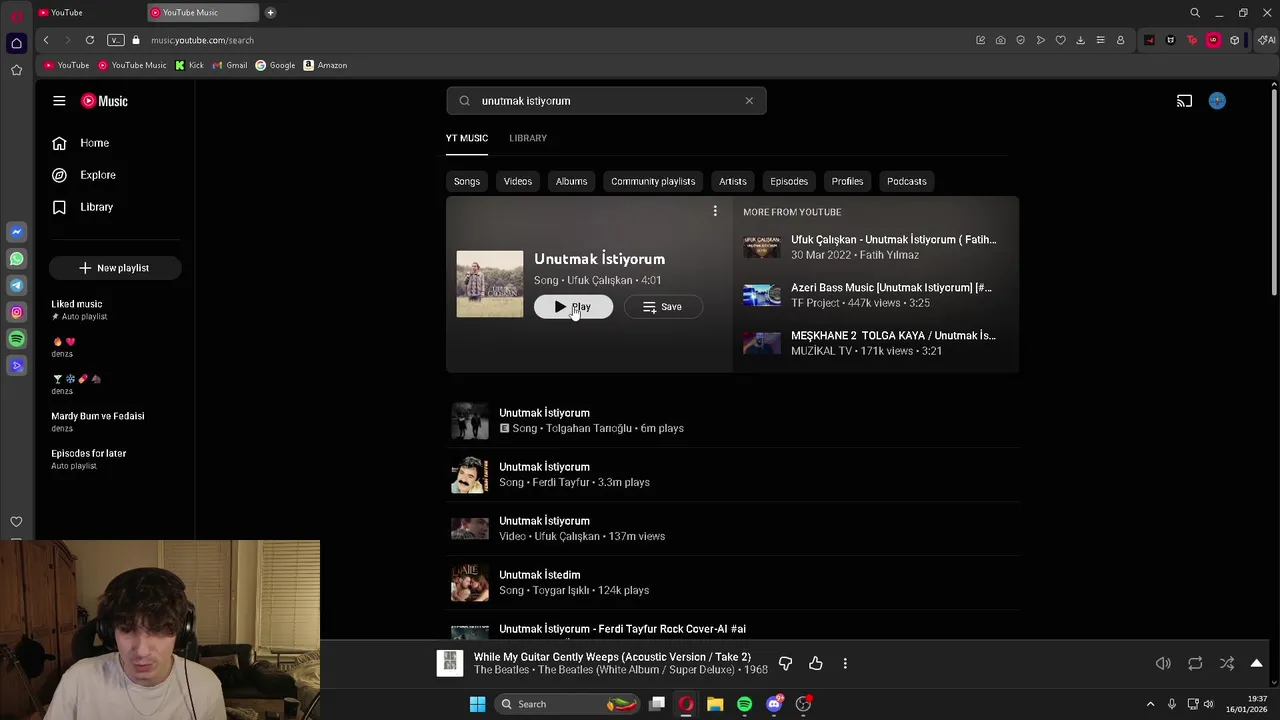
Task: Toggle shuffle in player bar
Action: tap(1227, 663)
